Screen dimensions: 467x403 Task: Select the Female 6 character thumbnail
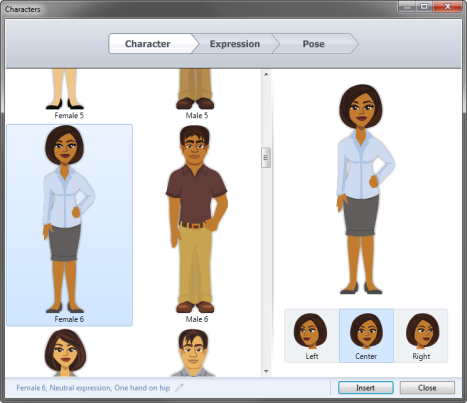[x=69, y=225]
